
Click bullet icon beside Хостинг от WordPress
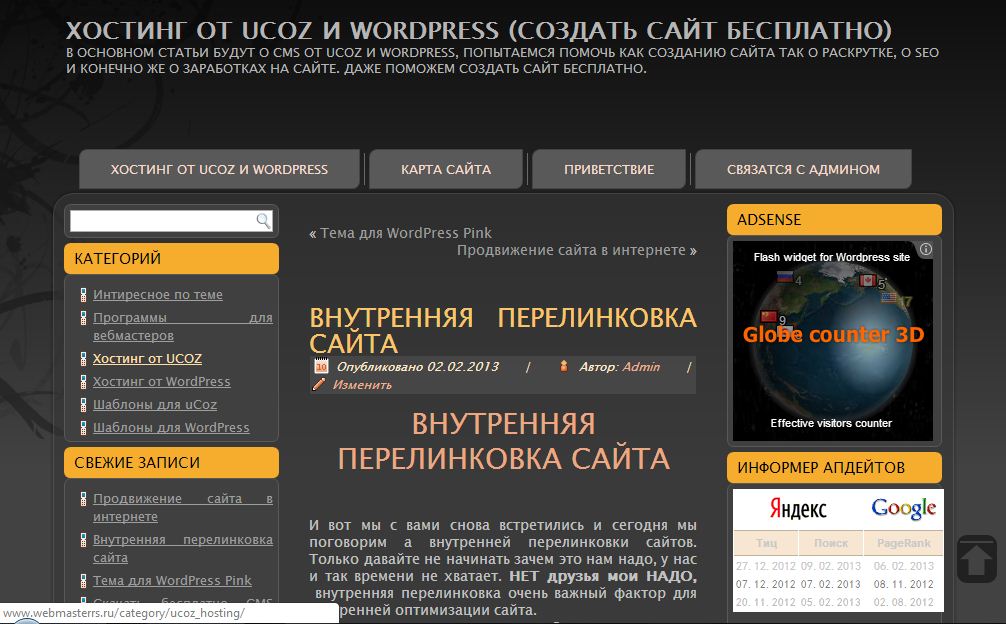coord(83,382)
